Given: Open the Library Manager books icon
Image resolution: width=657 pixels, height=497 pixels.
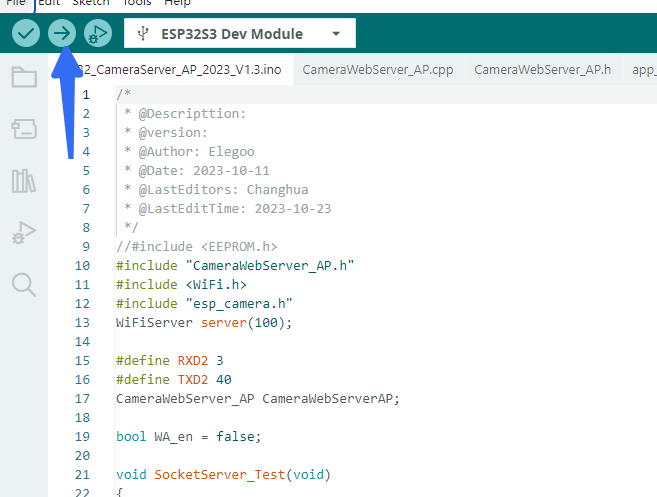Looking at the screenshot, I should (24, 181).
